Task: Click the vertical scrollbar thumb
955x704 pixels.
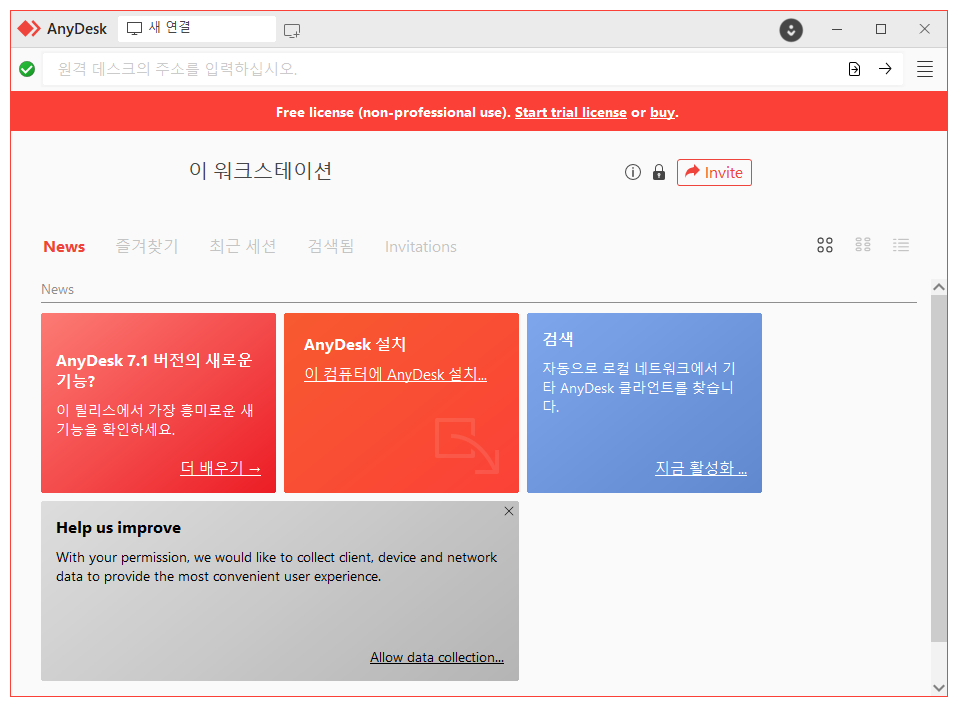Action: (939, 468)
